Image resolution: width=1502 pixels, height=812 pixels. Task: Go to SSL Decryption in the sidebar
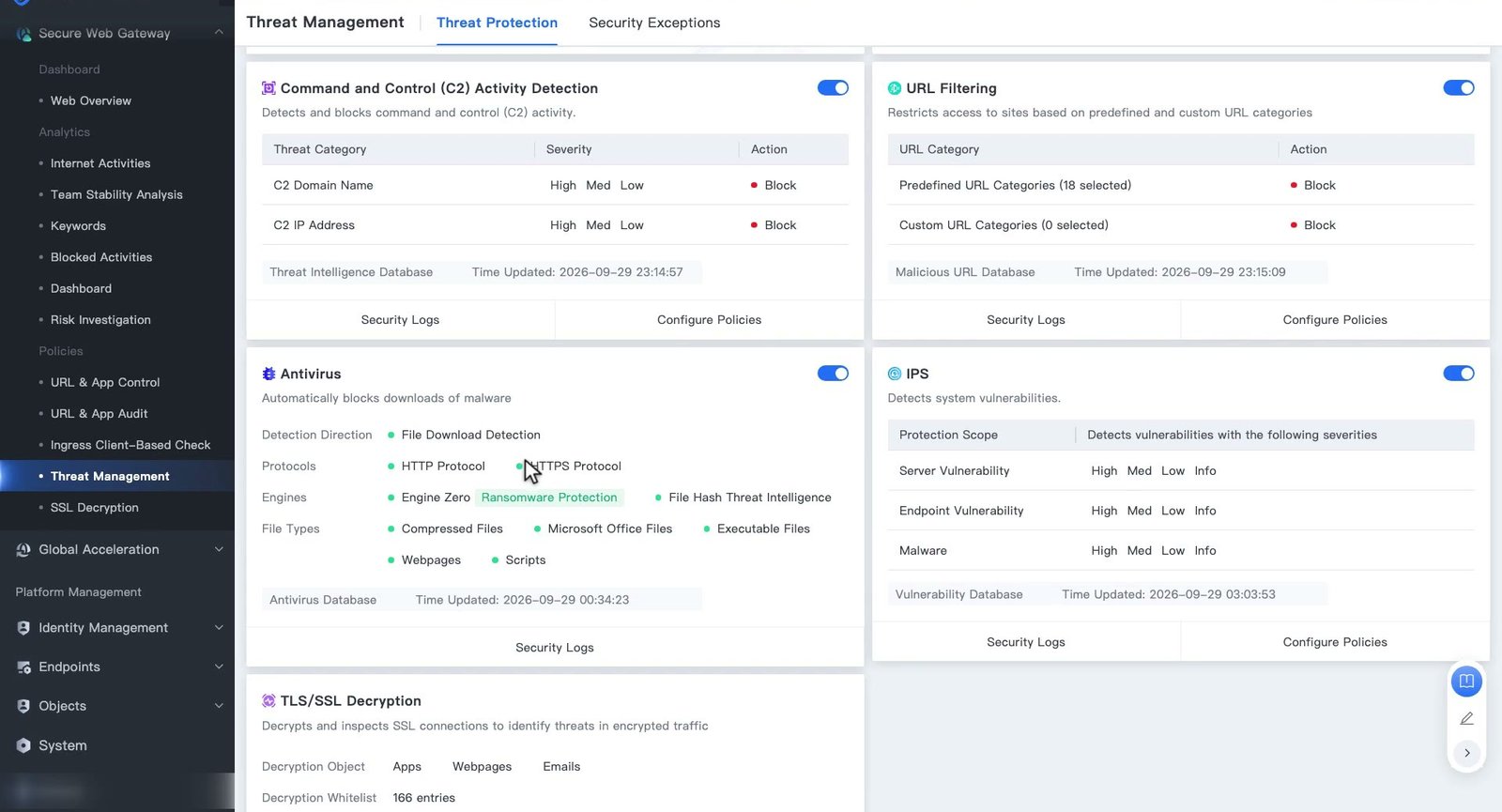[95, 508]
